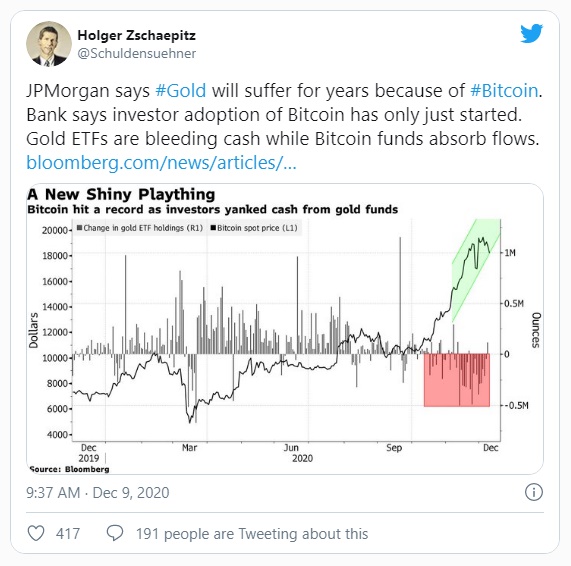
Task: Click the chart title A New Shiny Plaything
Action: tap(121, 194)
